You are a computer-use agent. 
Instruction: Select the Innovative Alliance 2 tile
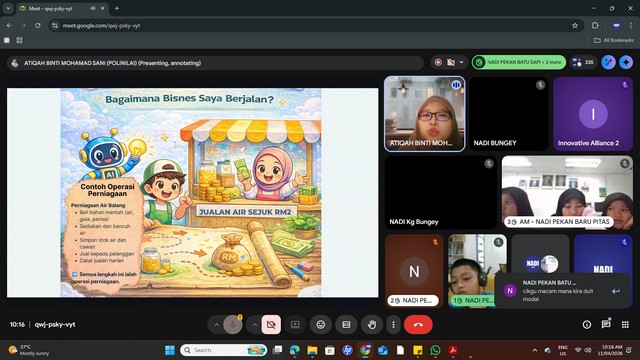pos(593,114)
